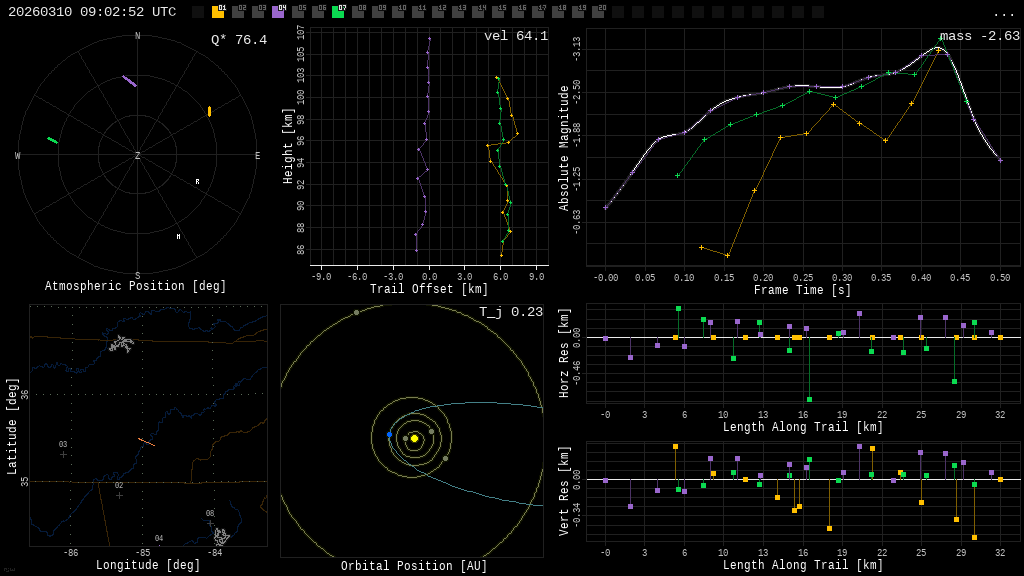Click the orange meteor track on map
The width and height of the screenshot is (1024, 576).
(x=146, y=441)
